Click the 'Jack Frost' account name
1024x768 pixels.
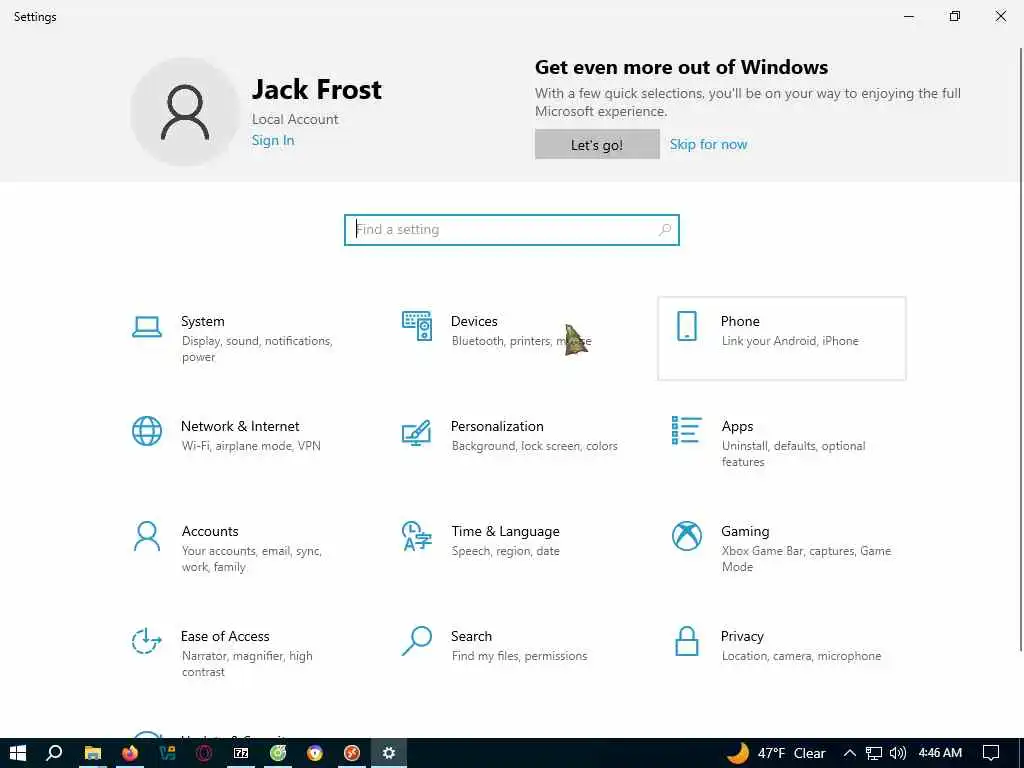point(317,89)
